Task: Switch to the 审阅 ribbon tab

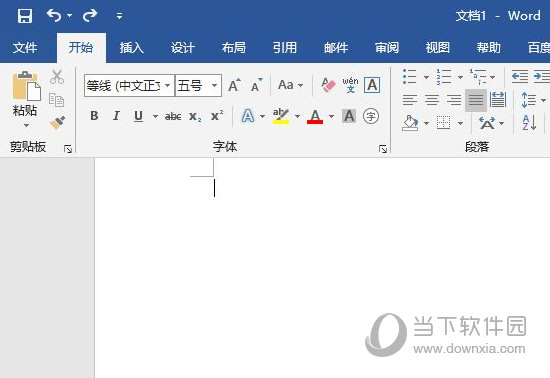Action: 387,47
